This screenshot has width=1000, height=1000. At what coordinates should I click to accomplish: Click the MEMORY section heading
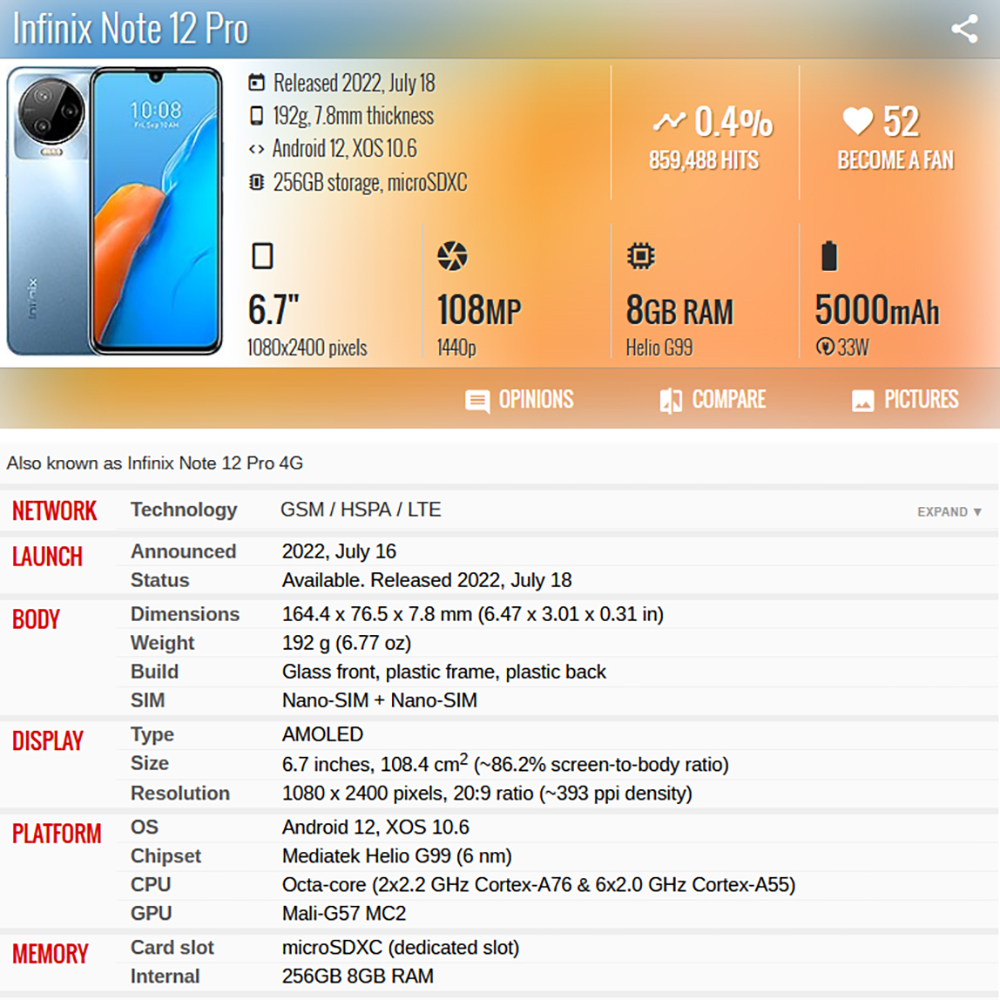(x=50, y=954)
